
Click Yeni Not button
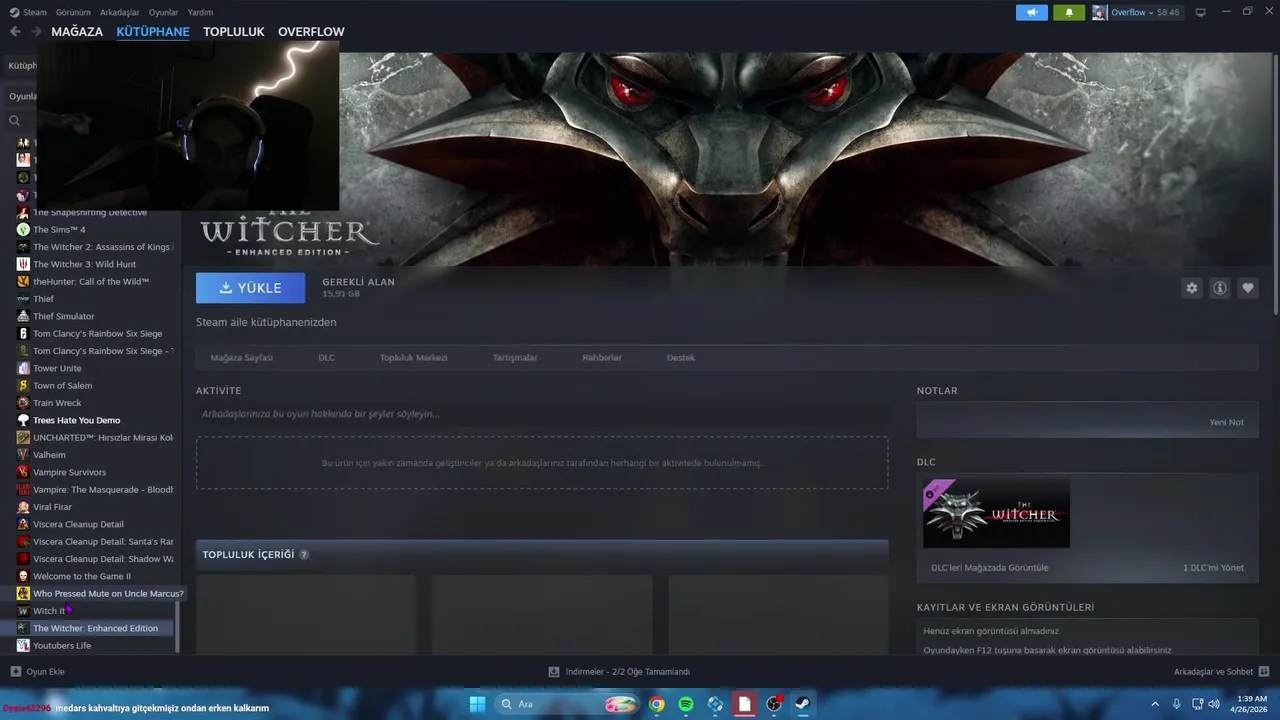pyautogui.click(x=1226, y=422)
